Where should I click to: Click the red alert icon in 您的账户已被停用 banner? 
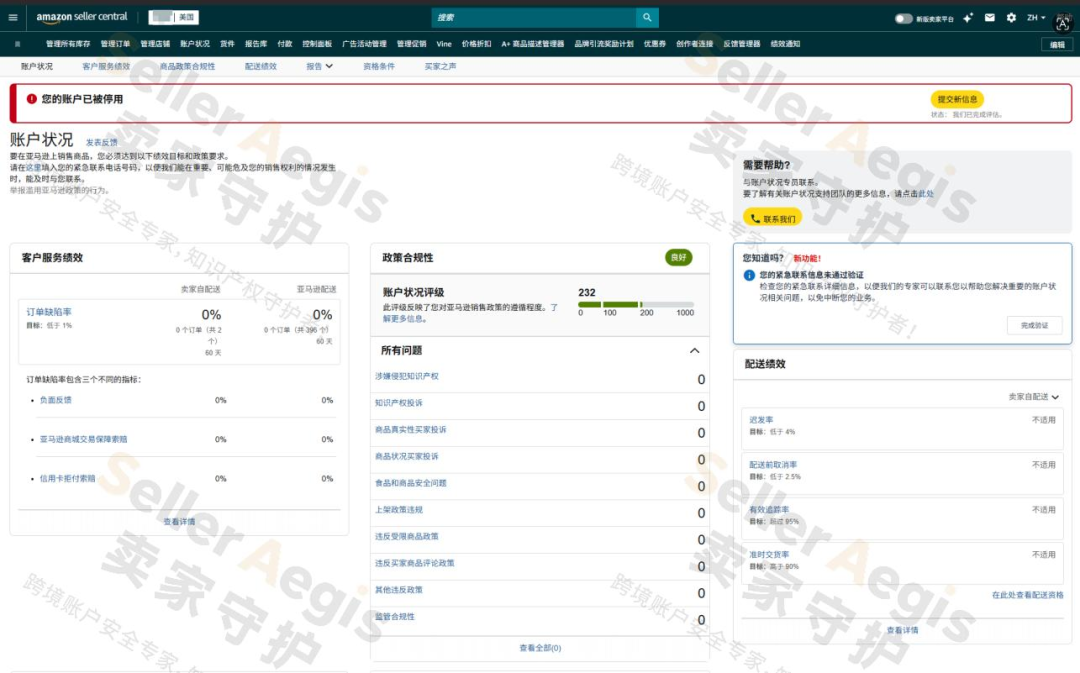(x=32, y=99)
